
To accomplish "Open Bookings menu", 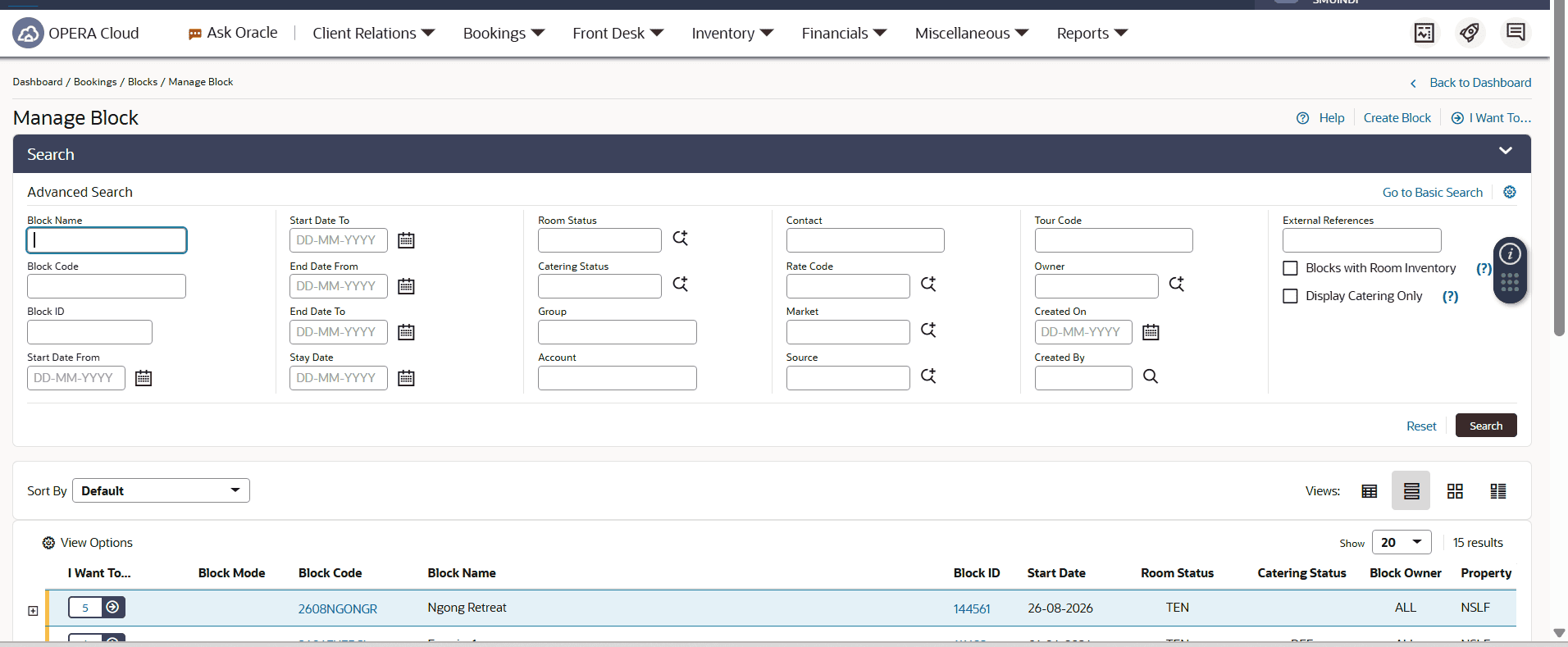I will pyautogui.click(x=504, y=33).
